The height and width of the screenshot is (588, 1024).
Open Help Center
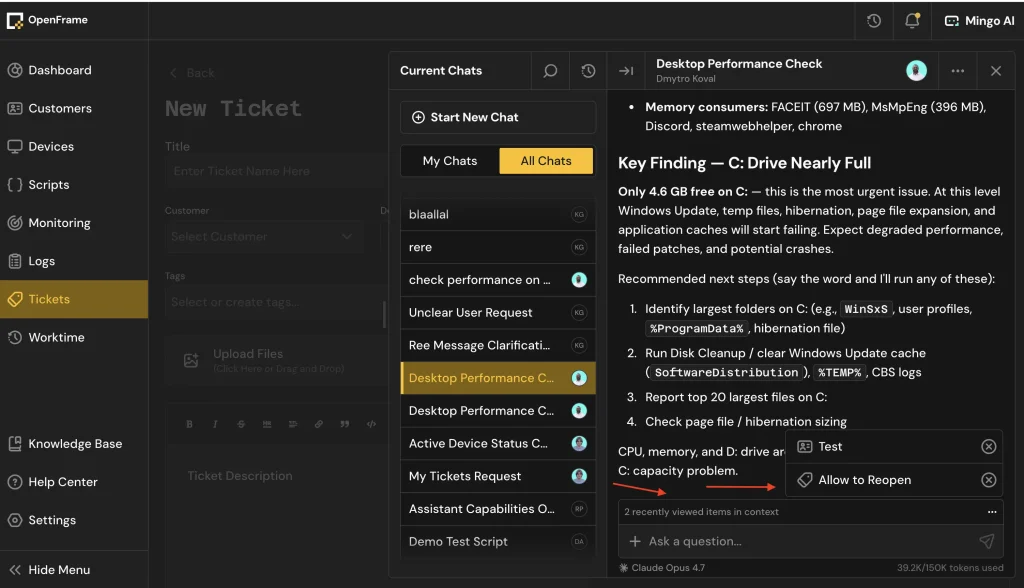point(74,482)
